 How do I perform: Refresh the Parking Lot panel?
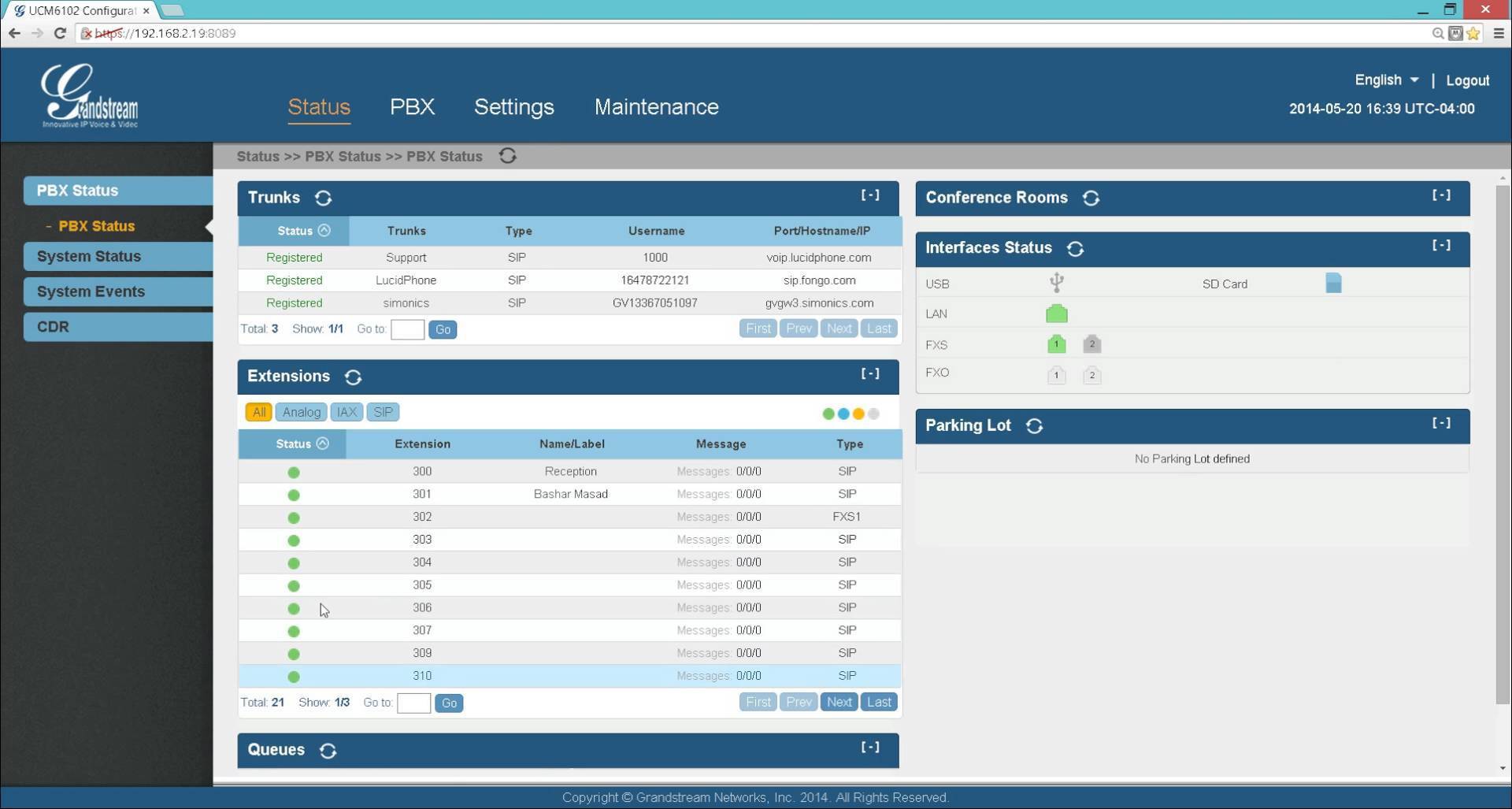[1034, 426]
